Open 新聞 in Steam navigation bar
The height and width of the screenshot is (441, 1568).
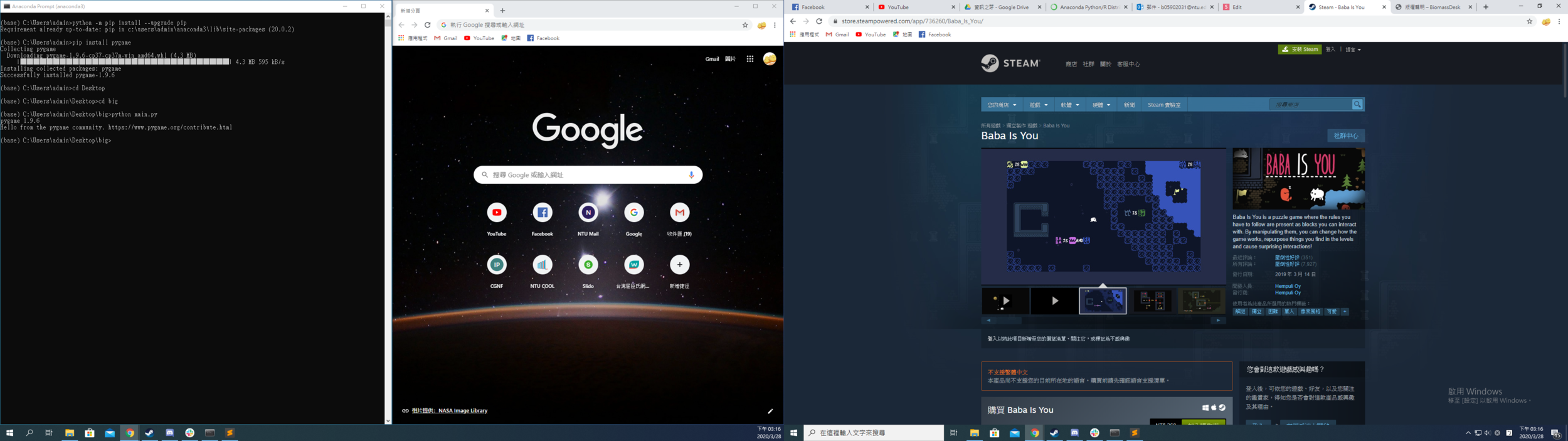[x=1129, y=105]
